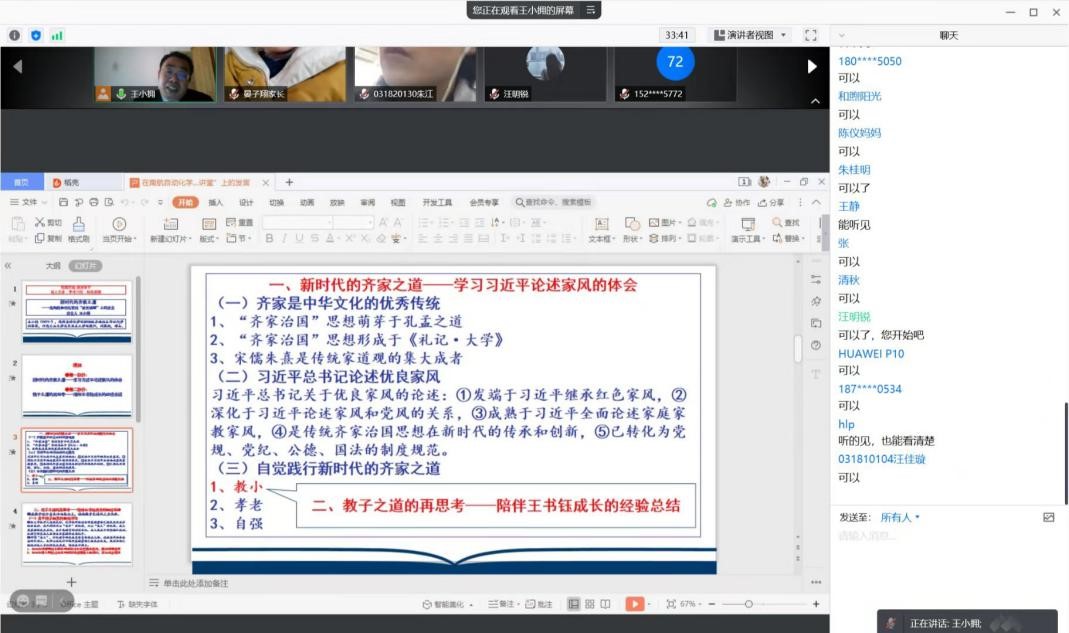Screen dimensions: 1069x633
Task: Click the 开始 ribbon button
Action: 186,202
